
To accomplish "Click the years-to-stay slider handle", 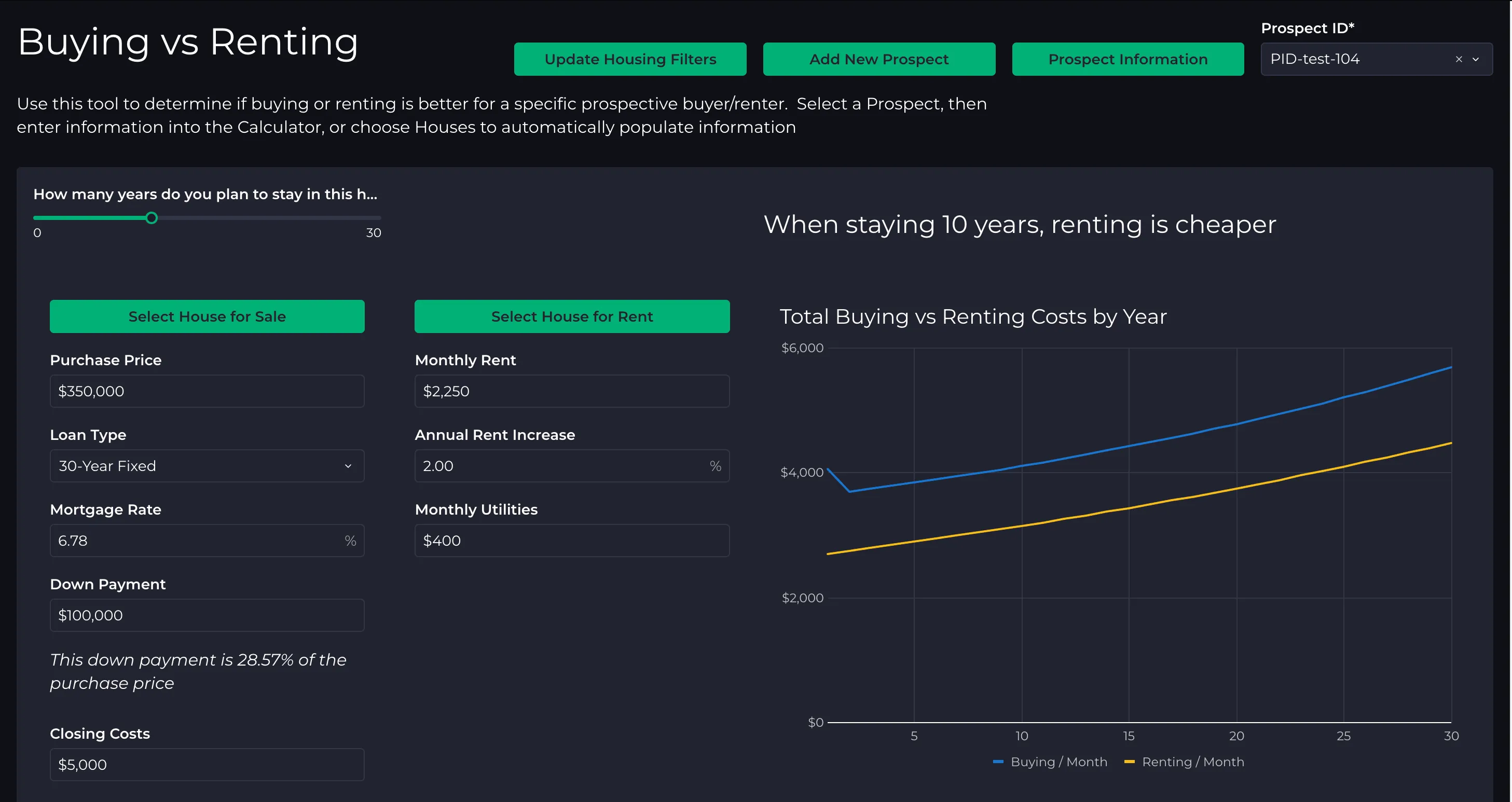I will [x=152, y=218].
